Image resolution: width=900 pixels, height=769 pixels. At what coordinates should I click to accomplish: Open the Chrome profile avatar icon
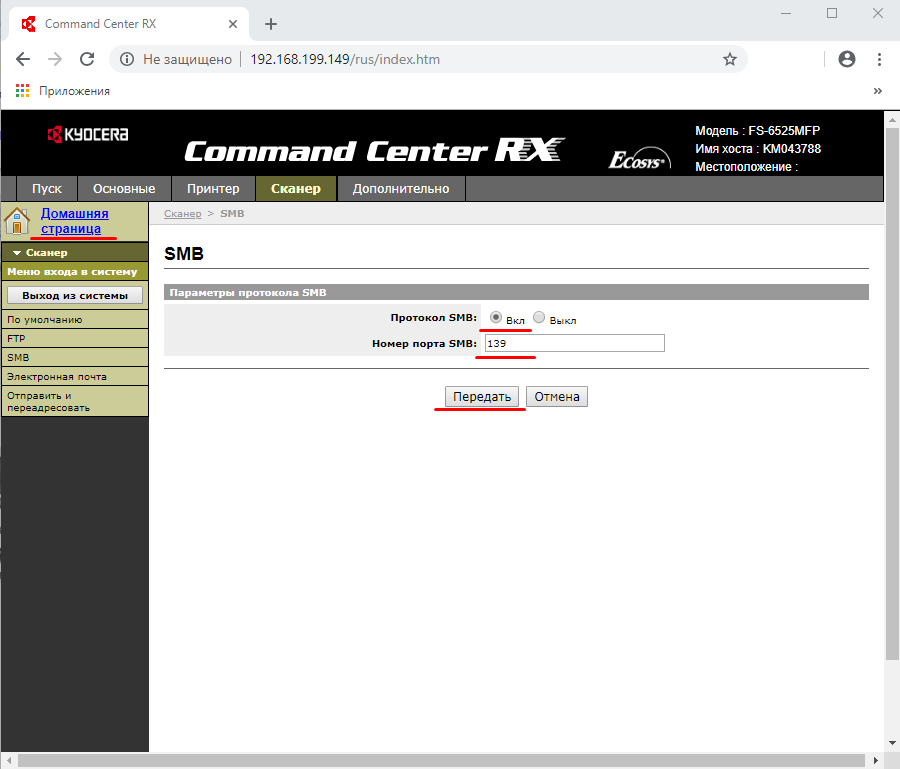point(847,59)
